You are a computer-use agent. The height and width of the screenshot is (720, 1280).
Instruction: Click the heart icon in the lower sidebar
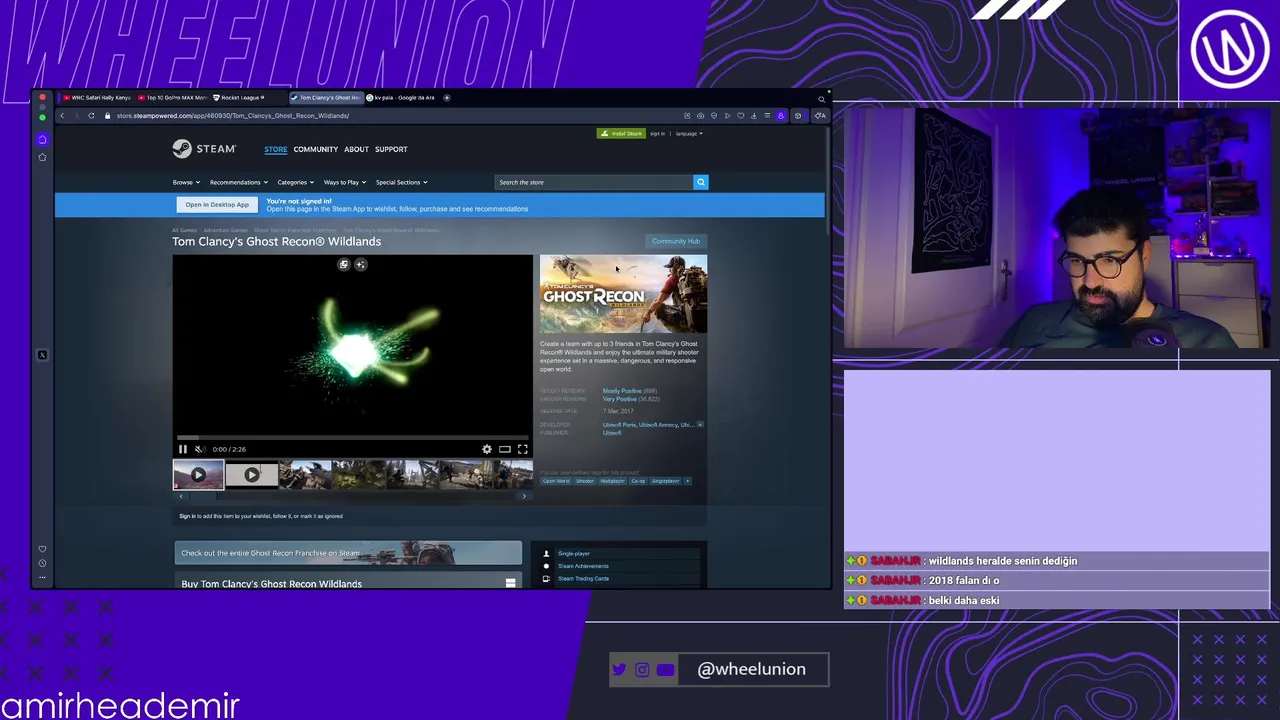(42, 549)
